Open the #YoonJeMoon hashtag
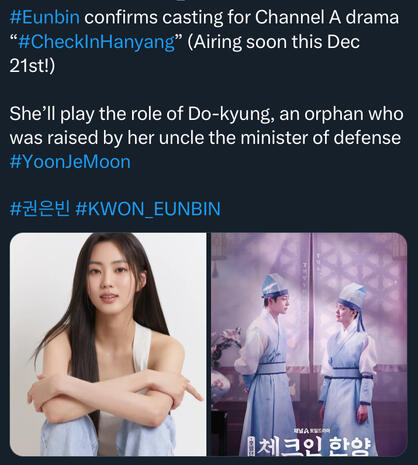The width and height of the screenshot is (418, 465). (70, 162)
